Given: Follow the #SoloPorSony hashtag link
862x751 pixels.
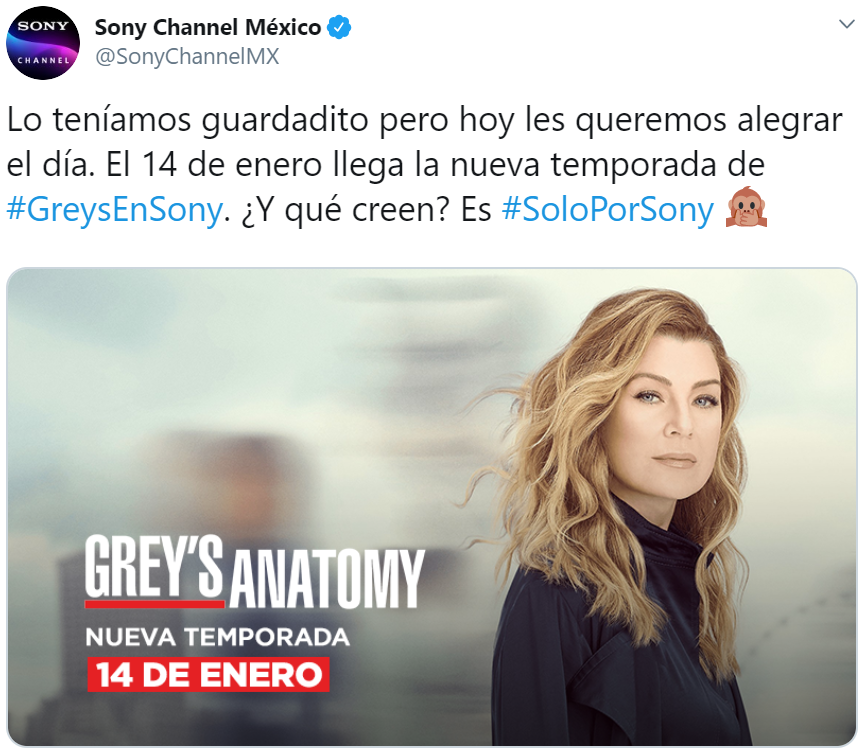Looking at the screenshot, I should click(607, 210).
